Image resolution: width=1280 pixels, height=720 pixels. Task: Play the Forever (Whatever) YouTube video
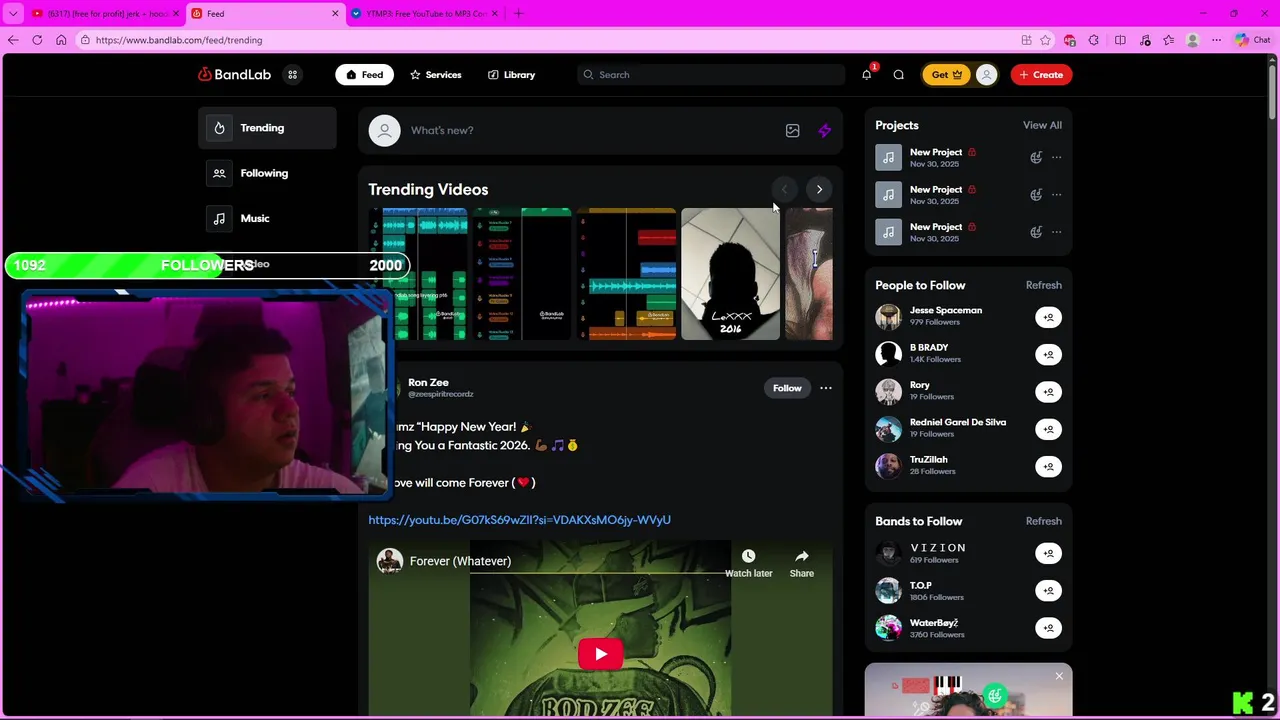[600, 655]
